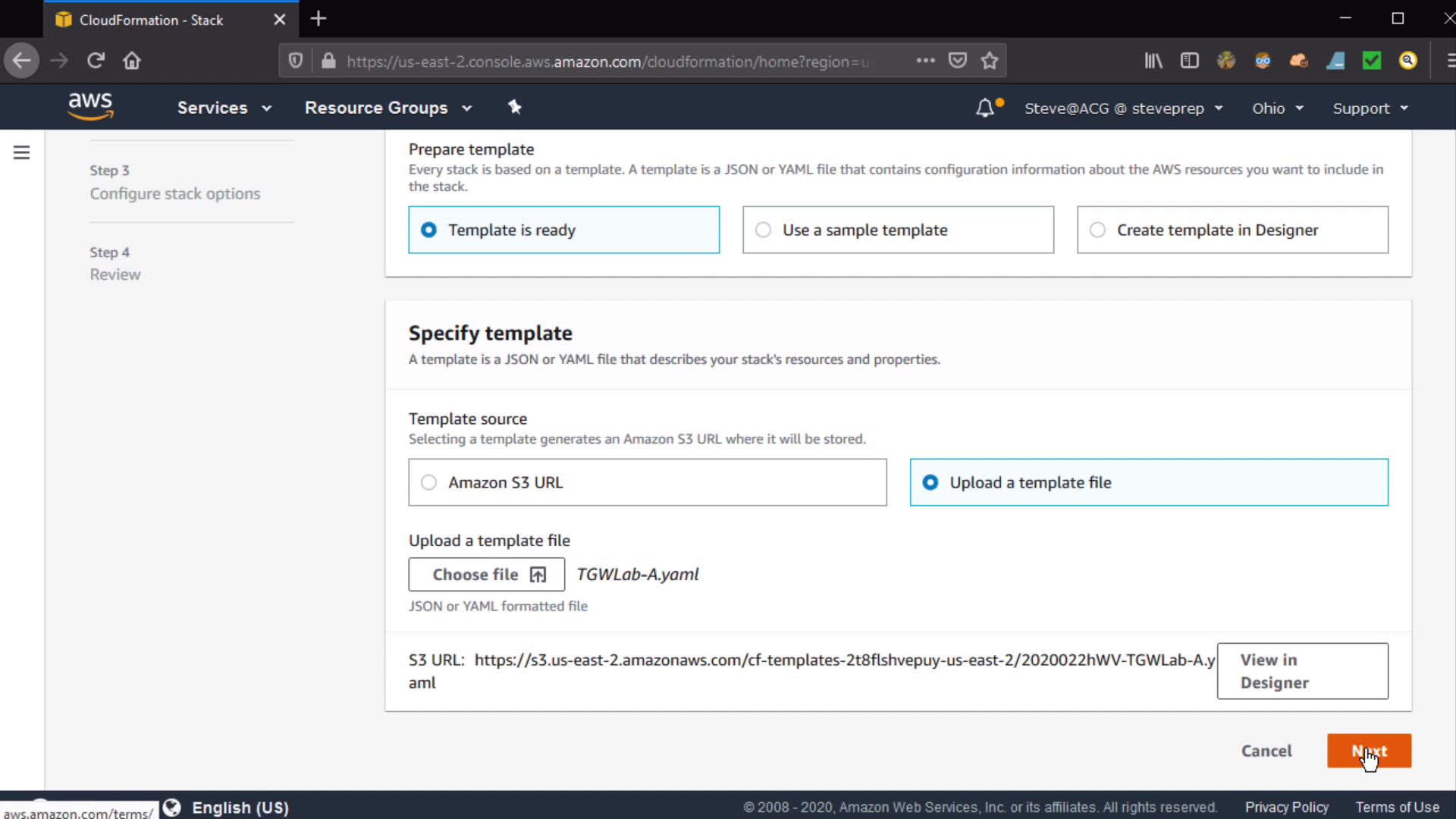Open the Ohio region selector

[1277, 108]
